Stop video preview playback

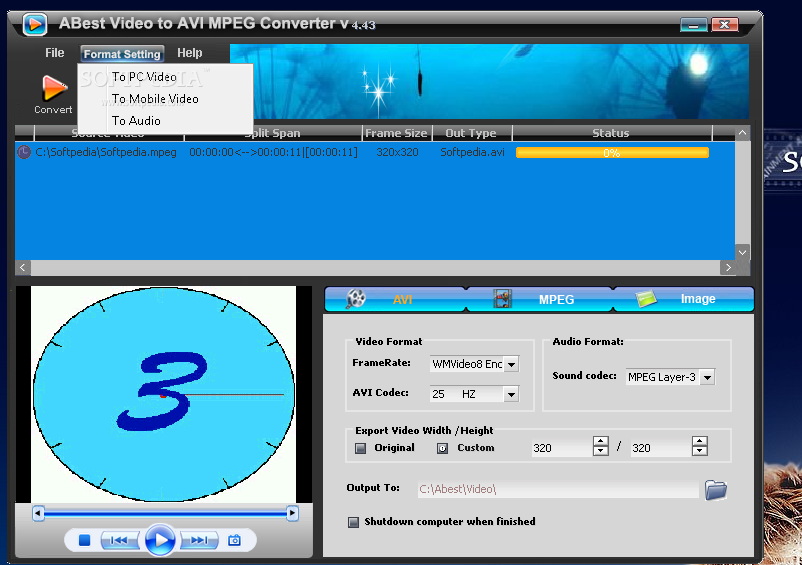point(85,540)
